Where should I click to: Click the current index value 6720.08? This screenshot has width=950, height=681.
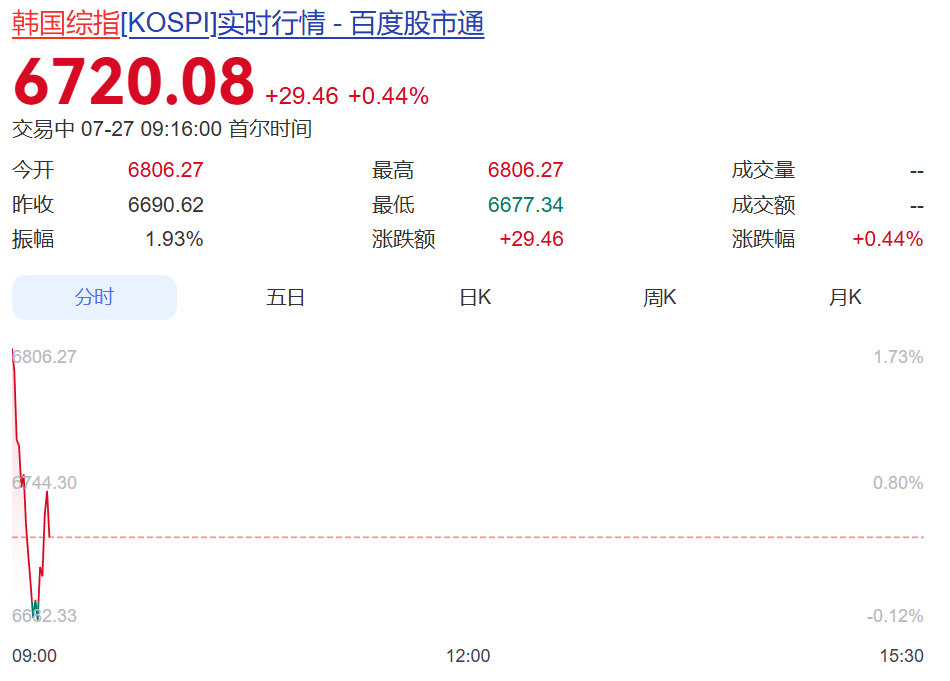tap(134, 82)
